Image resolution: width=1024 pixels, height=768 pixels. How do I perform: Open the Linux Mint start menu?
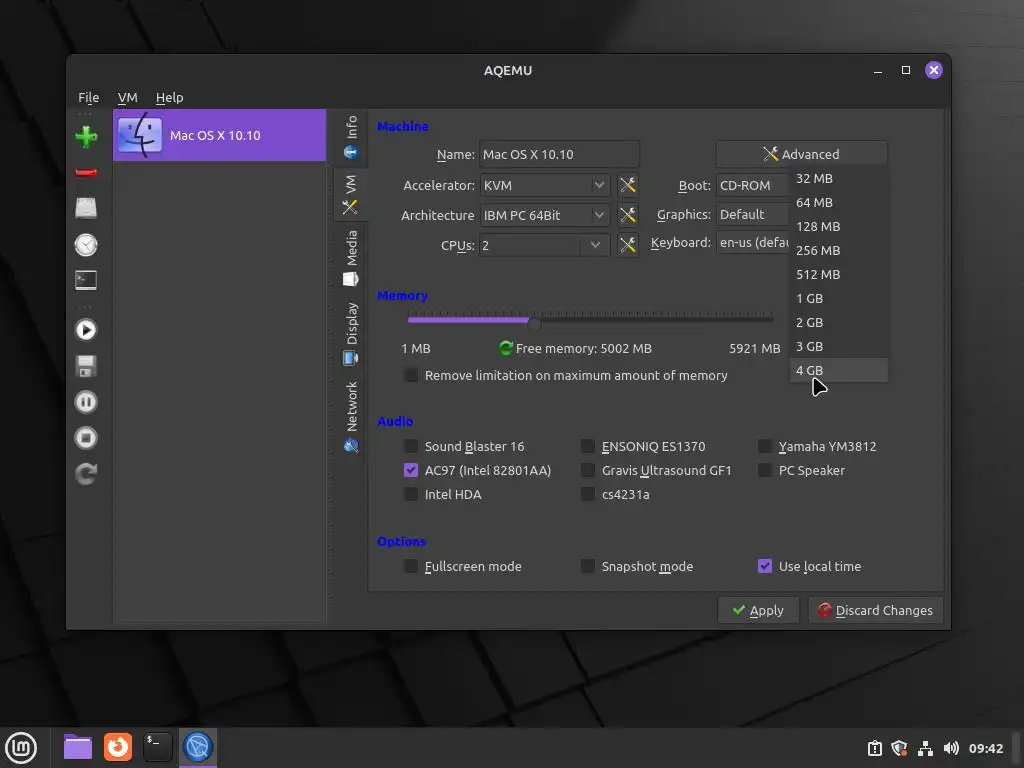(22, 747)
